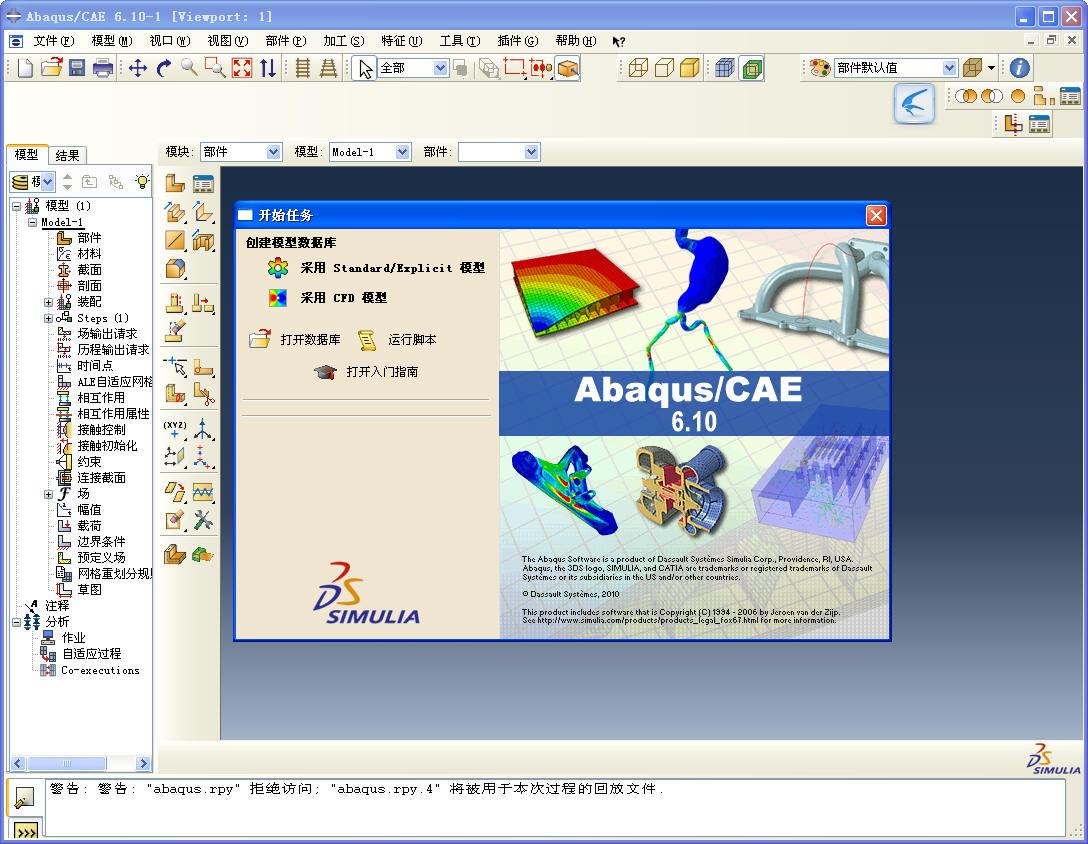This screenshot has width=1088, height=844.
Task: Click the Repair tools wrench icon
Action: coord(203,520)
